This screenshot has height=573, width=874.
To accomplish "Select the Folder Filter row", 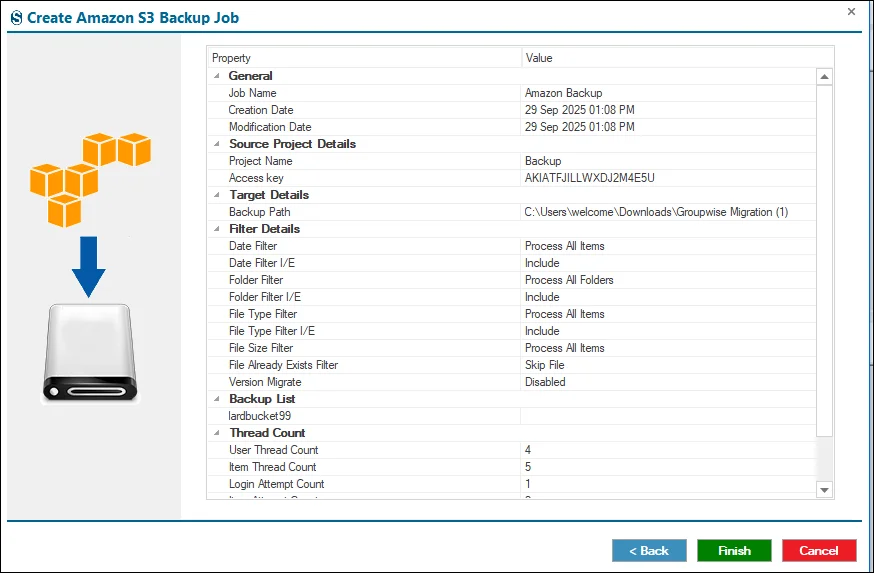I will click(x=511, y=280).
